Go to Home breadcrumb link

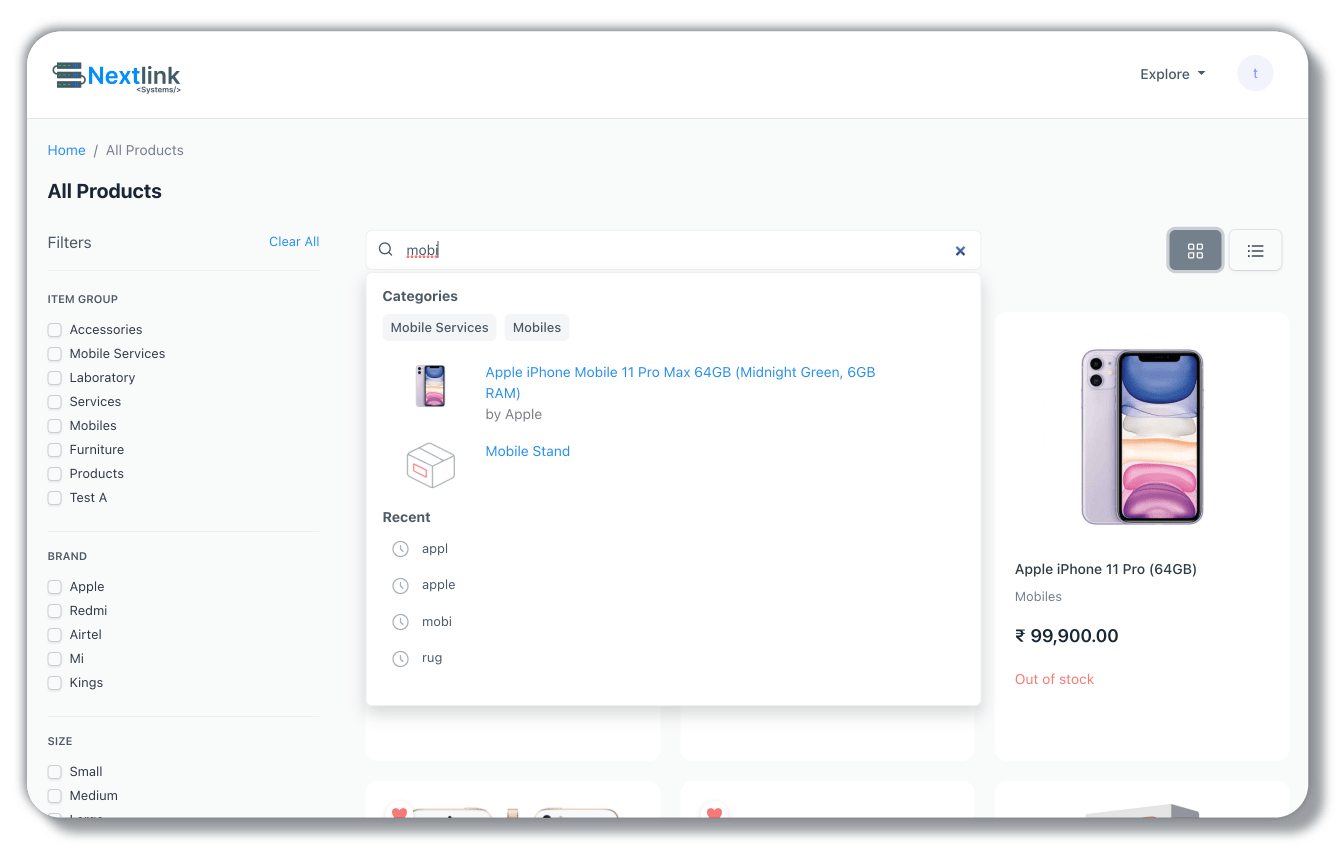(x=67, y=150)
